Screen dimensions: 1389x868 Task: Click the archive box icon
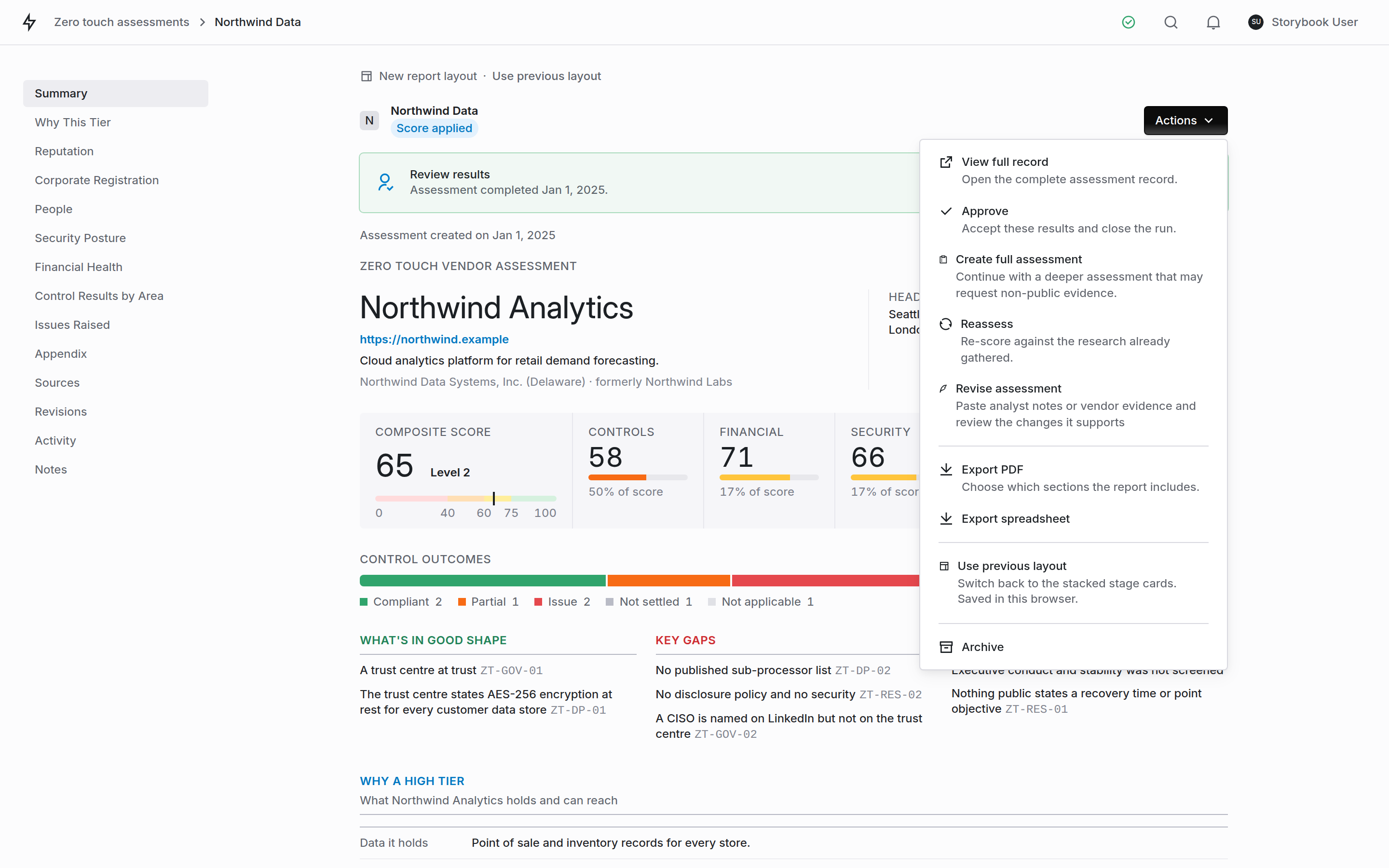tap(946, 647)
